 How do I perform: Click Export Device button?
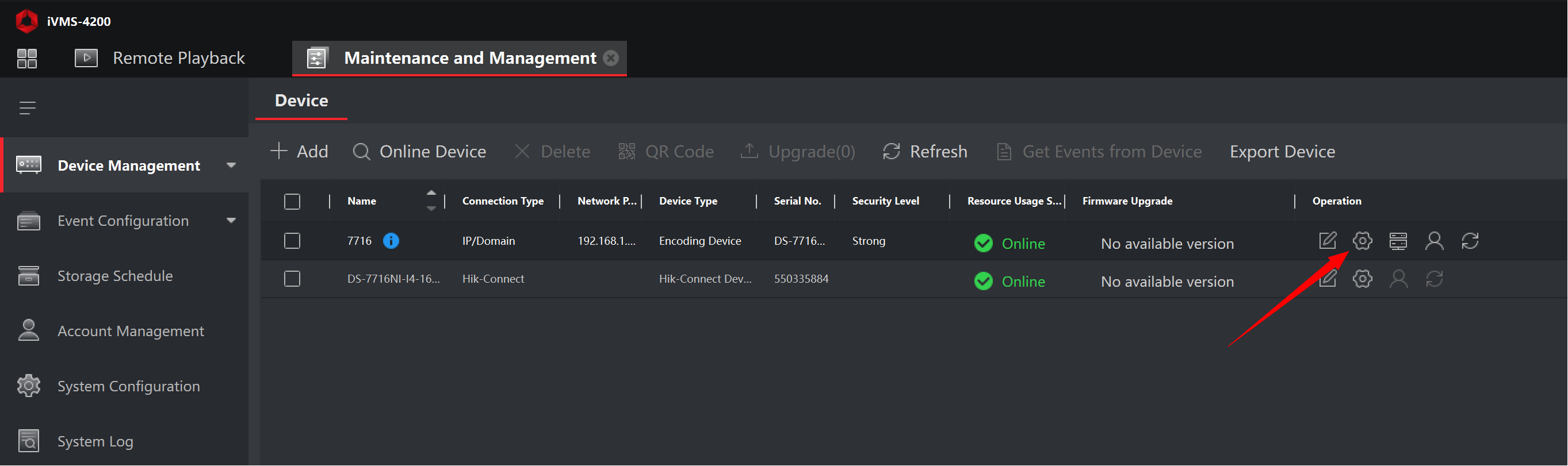click(1282, 152)
